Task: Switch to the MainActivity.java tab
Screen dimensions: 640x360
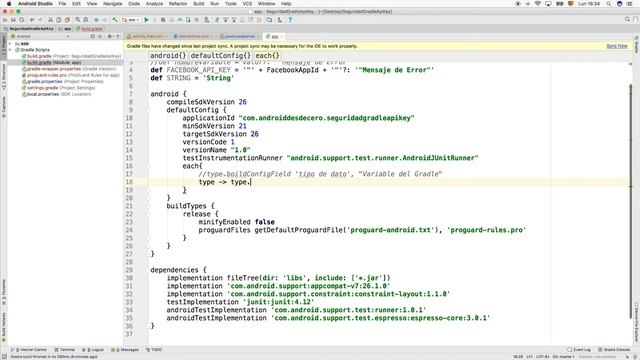Action: [x=193, y=36]
